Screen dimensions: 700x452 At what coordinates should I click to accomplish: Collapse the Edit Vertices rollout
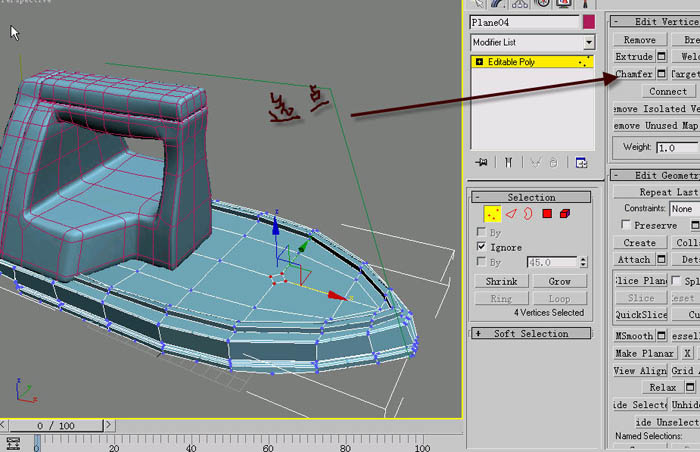tap(655, 21)
